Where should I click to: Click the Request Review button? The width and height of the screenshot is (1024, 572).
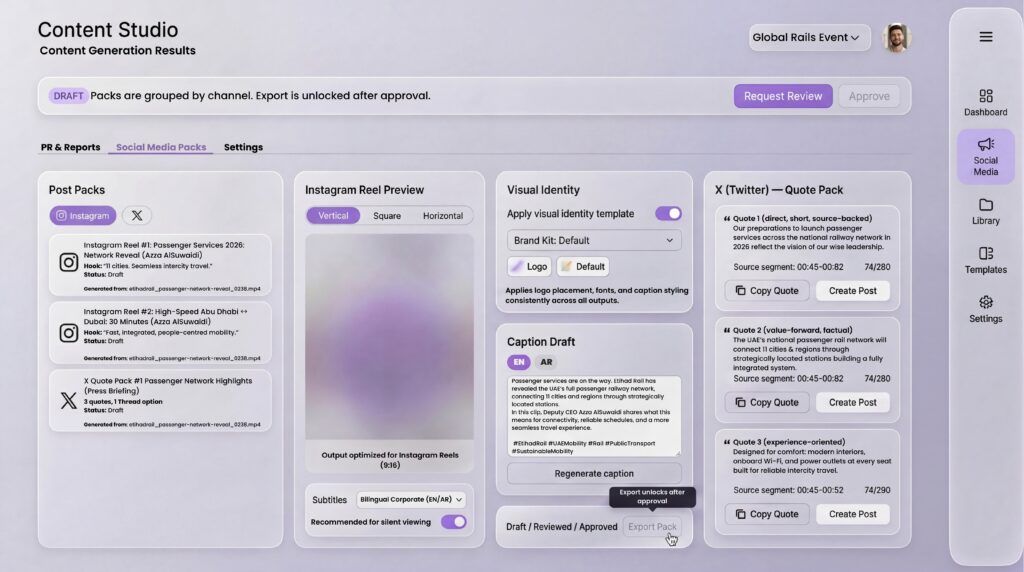[x=783, y=96]
